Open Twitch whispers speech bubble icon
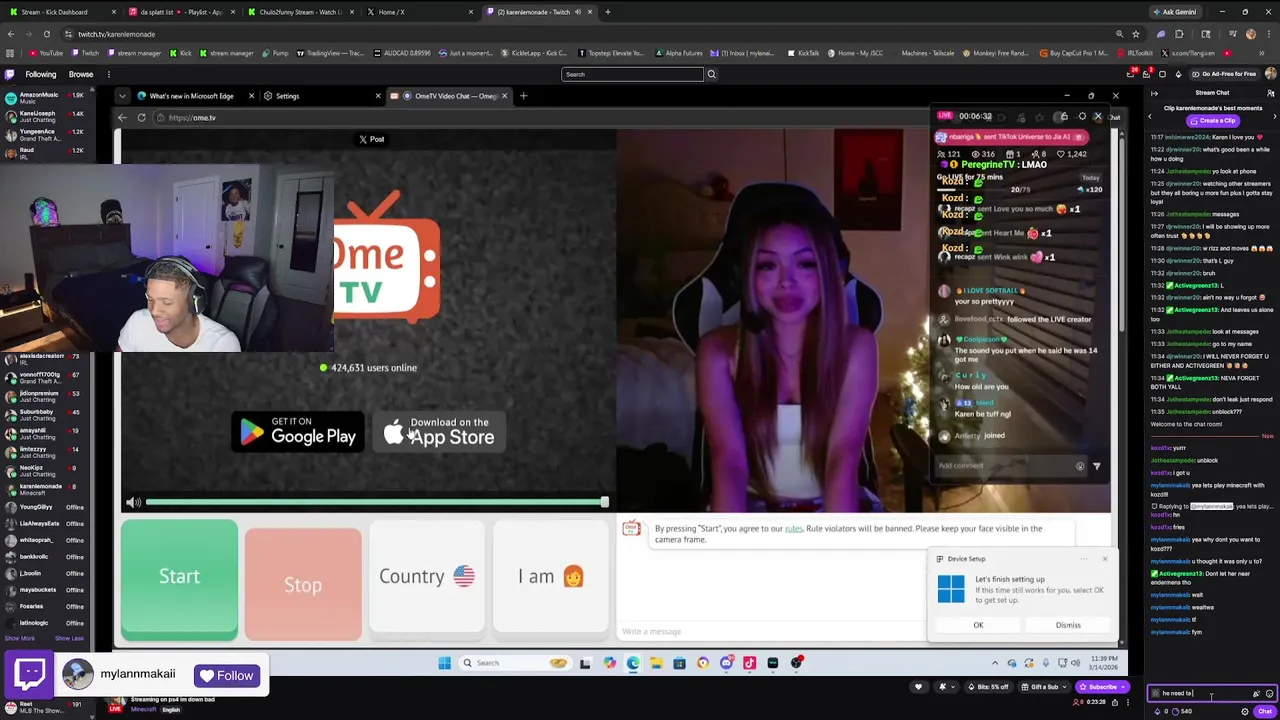The image size is (1280, 720). pyautogui.click(x=1162, y=74)
